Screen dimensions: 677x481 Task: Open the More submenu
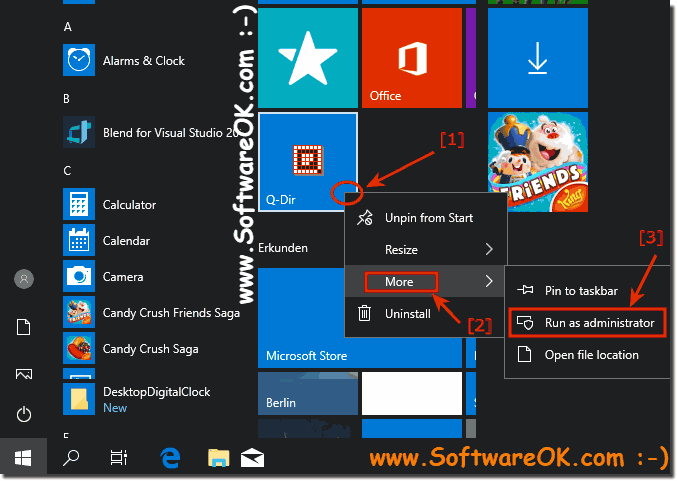tap(426, 282)
